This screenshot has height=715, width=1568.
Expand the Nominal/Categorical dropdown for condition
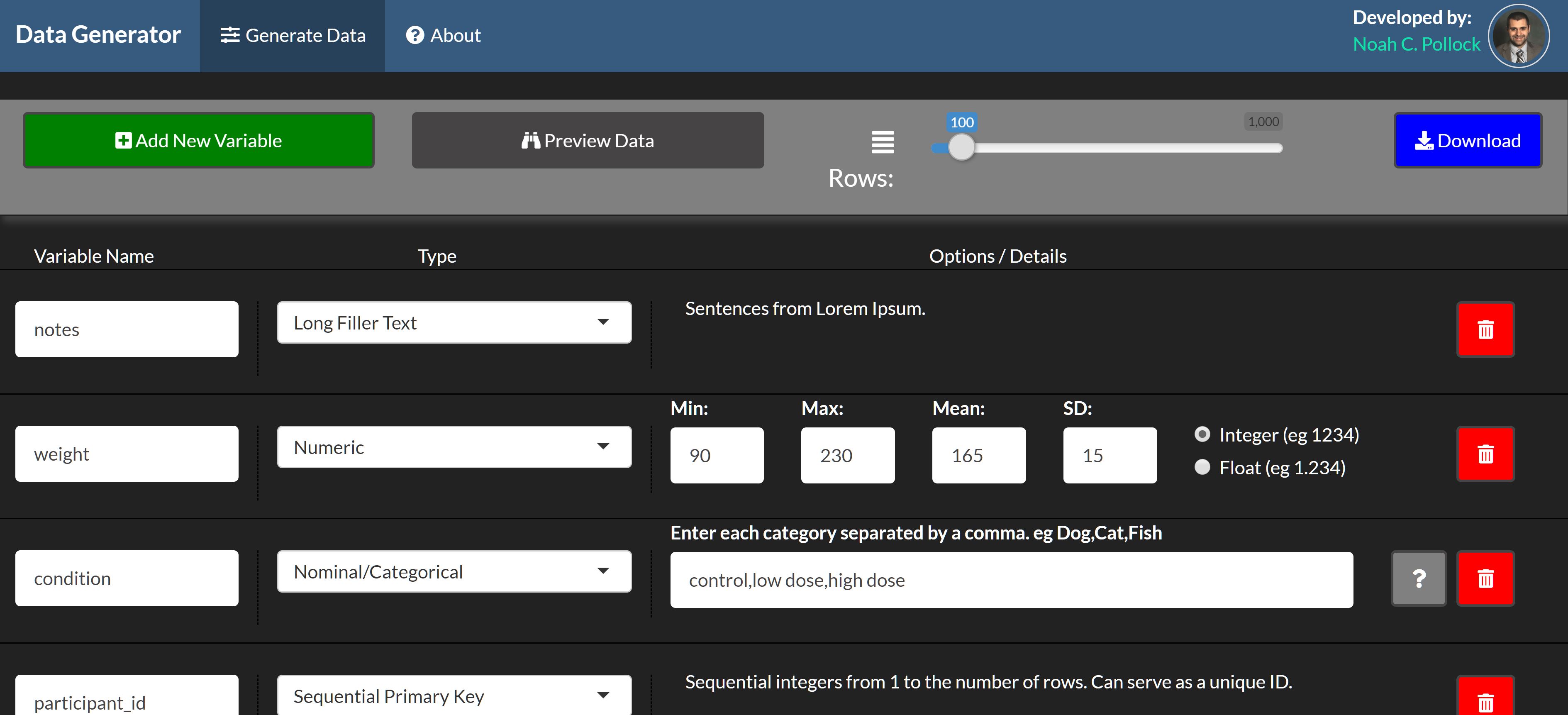click(454, 571)
